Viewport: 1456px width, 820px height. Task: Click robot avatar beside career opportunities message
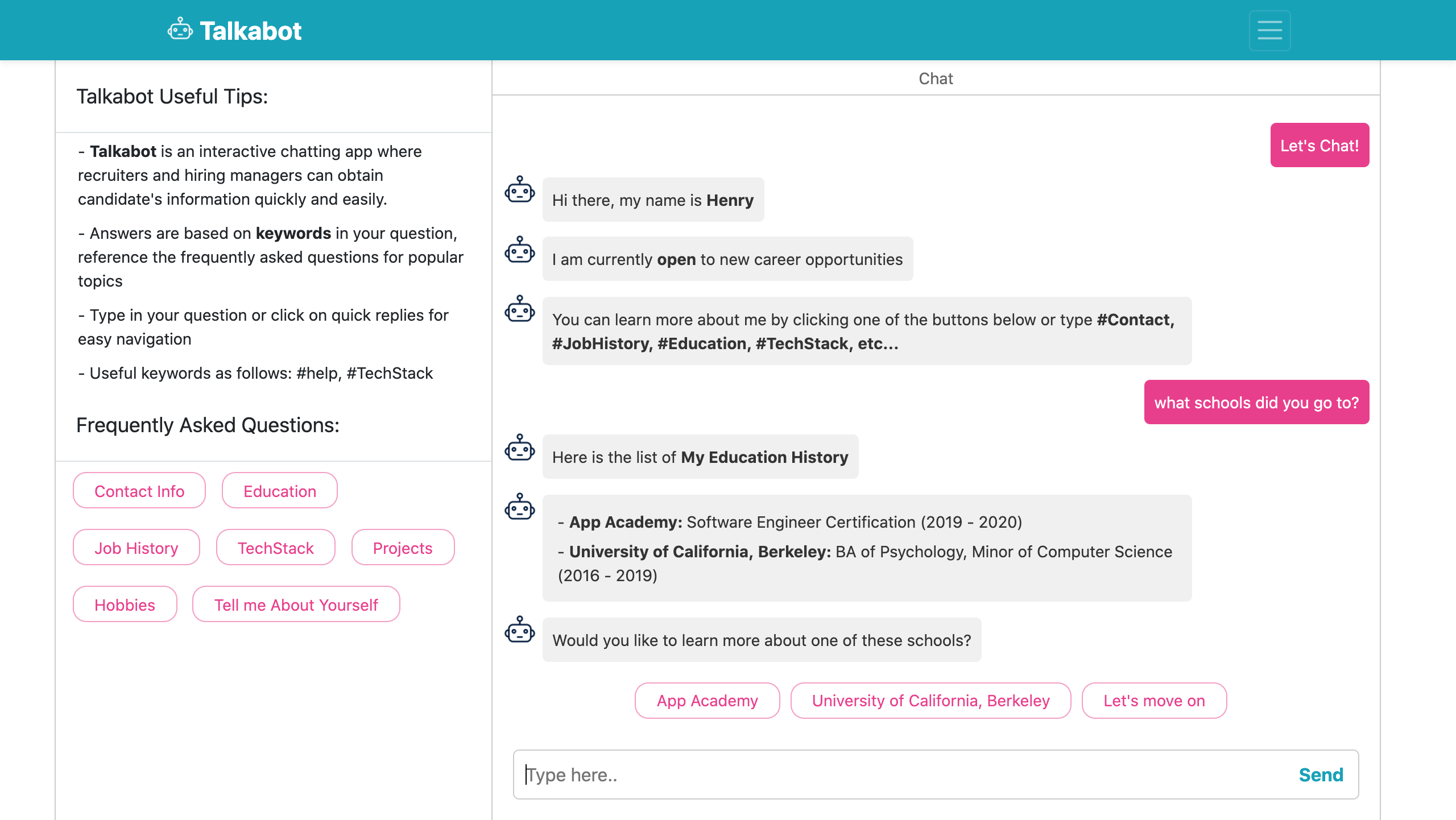pyautogui.click(x=519, y=250)
